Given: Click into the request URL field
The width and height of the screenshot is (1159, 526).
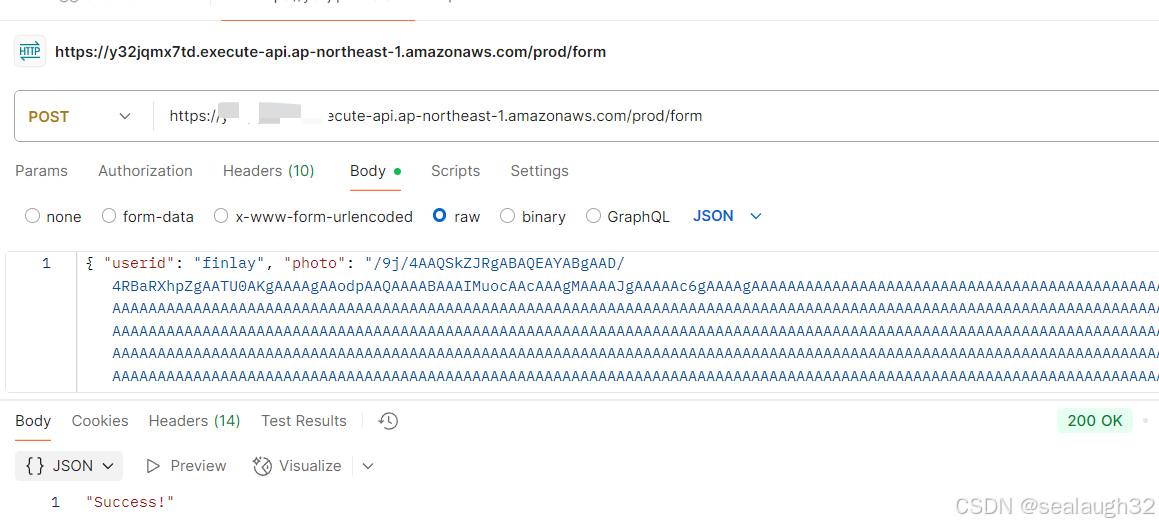Looking at the screenshot, I should click(x=654, y=117).
